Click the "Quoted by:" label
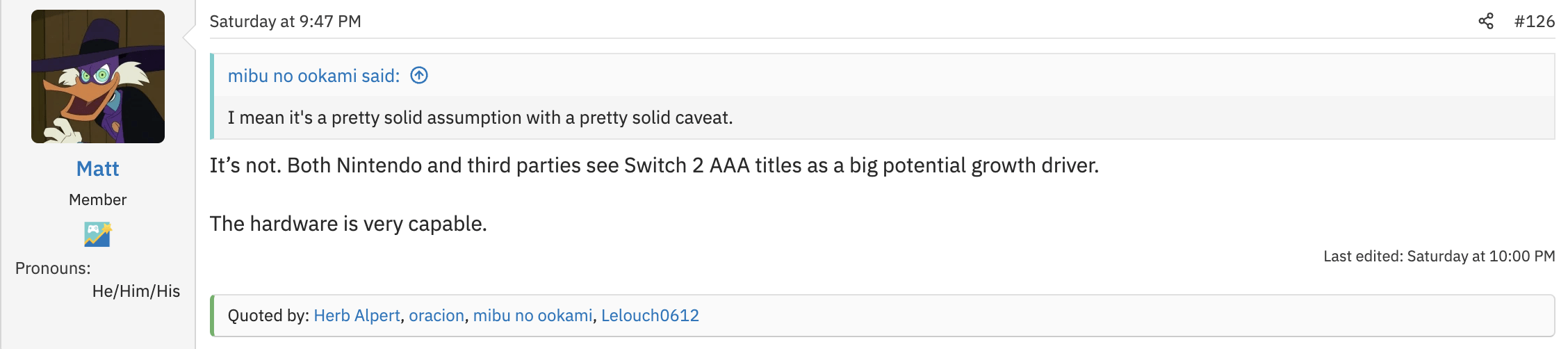 coord(268,316)
